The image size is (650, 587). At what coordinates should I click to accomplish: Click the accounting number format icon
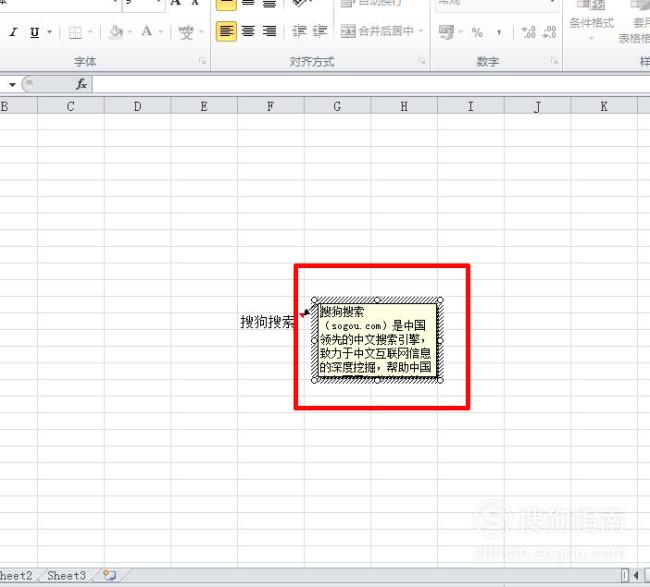pyautogui.click(x=446, y=32)
